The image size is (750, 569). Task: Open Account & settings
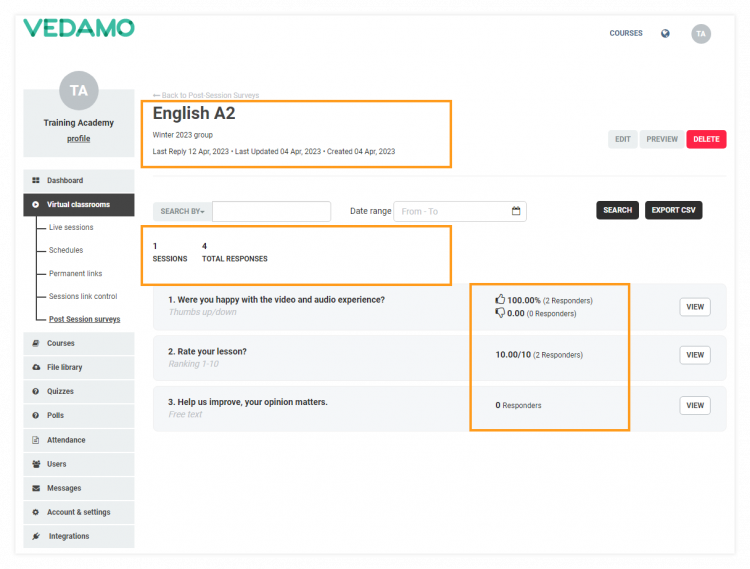pyautogui.click(x=78, y=512)
